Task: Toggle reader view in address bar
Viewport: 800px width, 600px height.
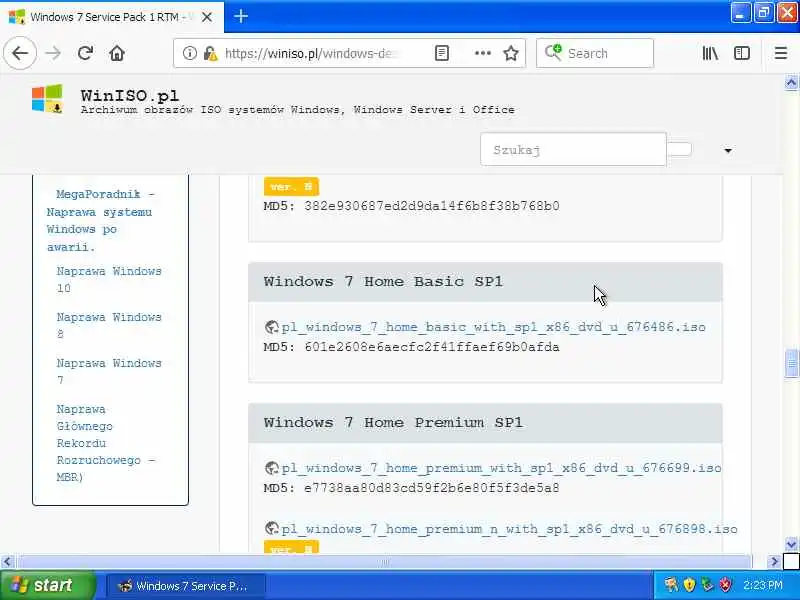Action: click(442, 53)
